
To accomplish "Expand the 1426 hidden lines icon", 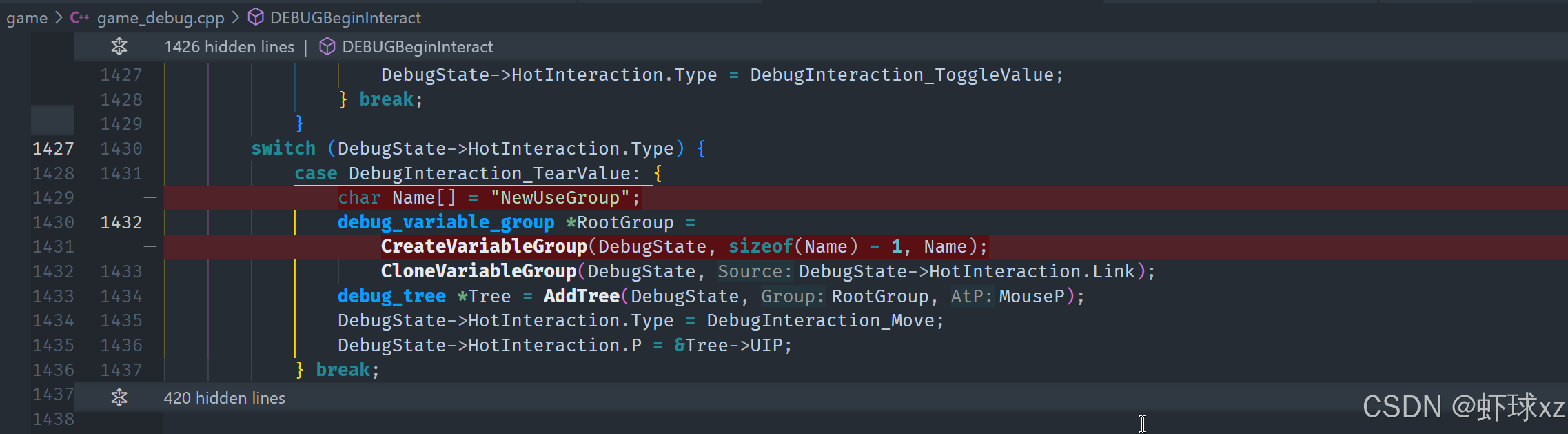I will pos(119,46).
